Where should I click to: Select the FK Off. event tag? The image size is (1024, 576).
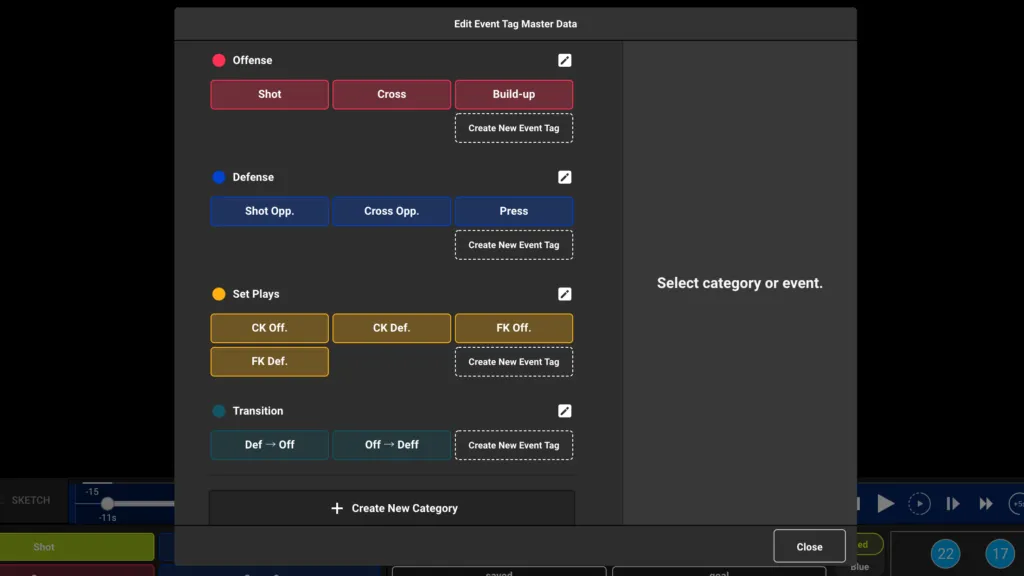pyautogui.click(x=514, y=328)
